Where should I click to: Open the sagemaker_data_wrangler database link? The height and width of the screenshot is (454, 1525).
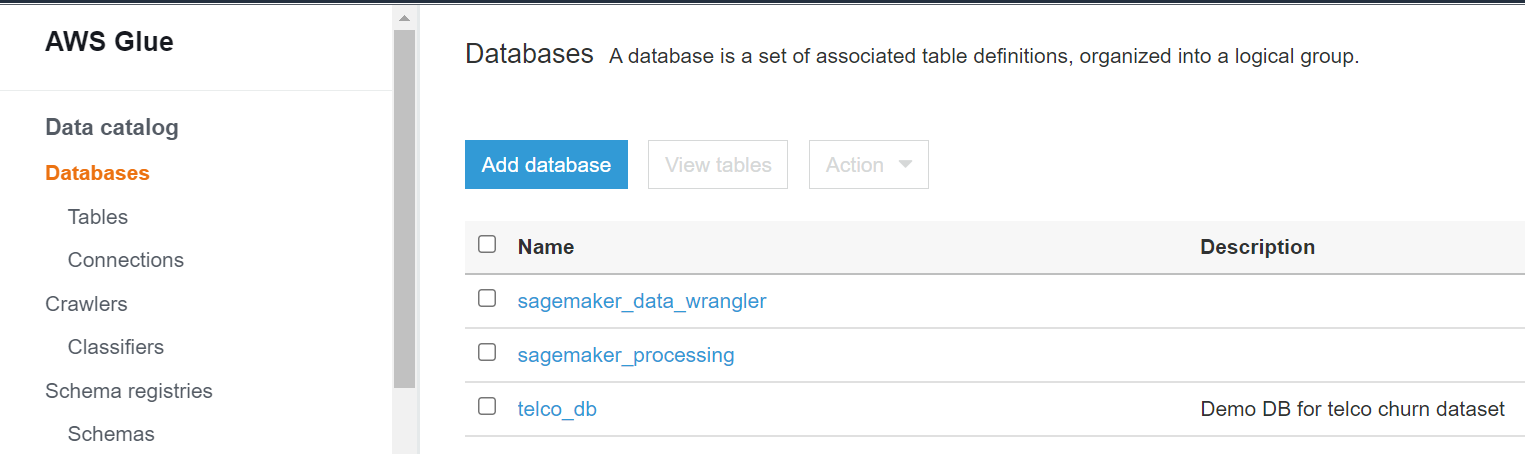pos(642,301)
